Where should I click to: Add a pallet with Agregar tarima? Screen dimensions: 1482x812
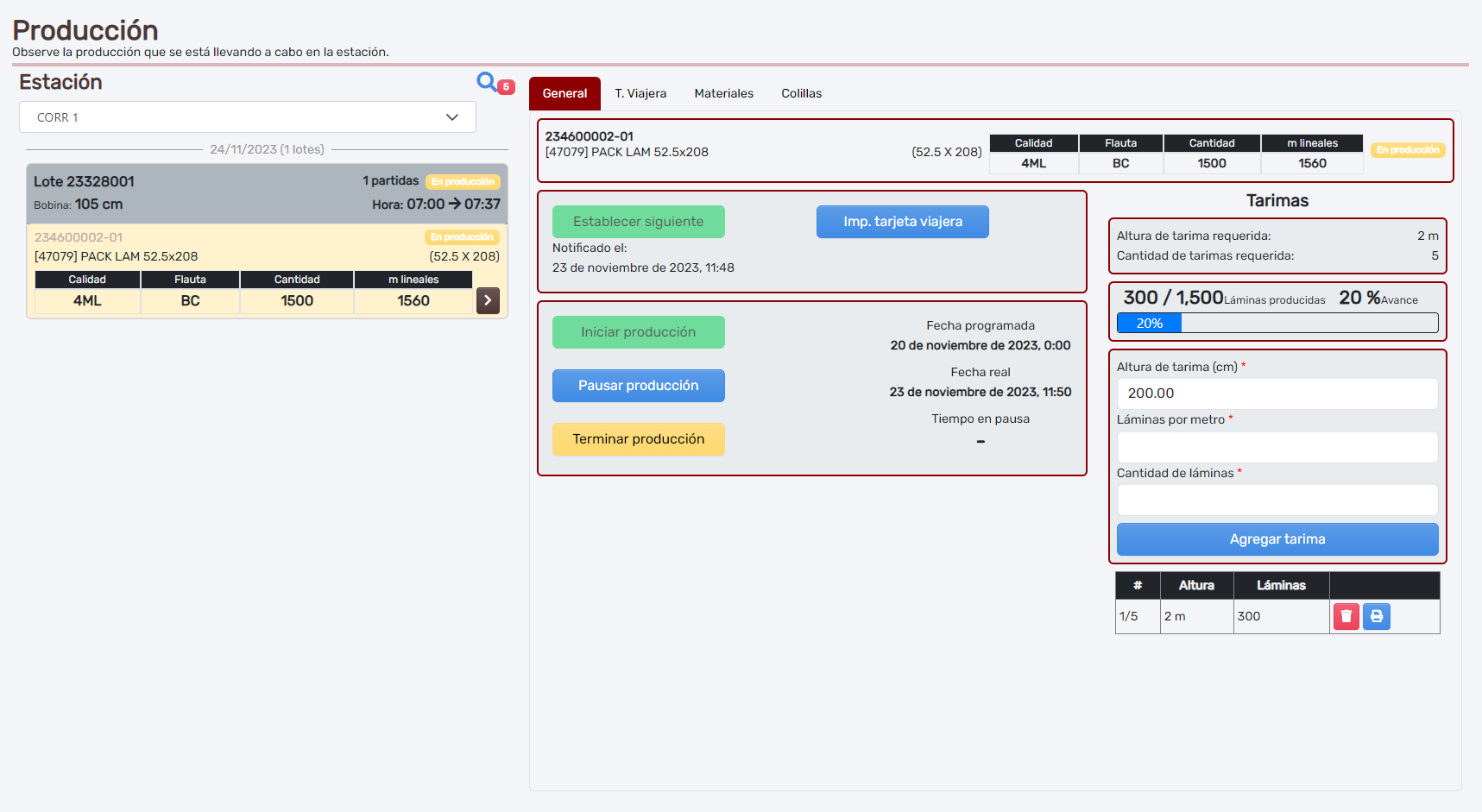click(x=1277, y=539)
